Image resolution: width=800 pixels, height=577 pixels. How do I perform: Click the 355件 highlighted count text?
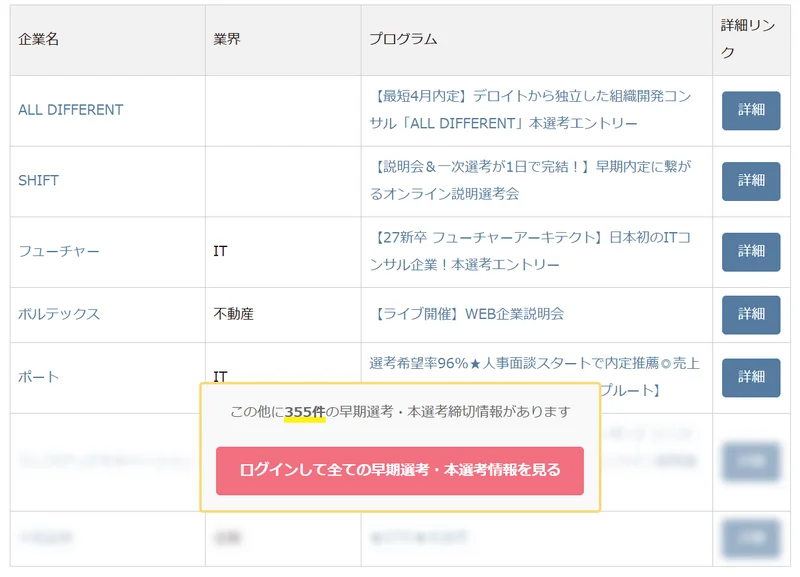(x=305, y=412)
